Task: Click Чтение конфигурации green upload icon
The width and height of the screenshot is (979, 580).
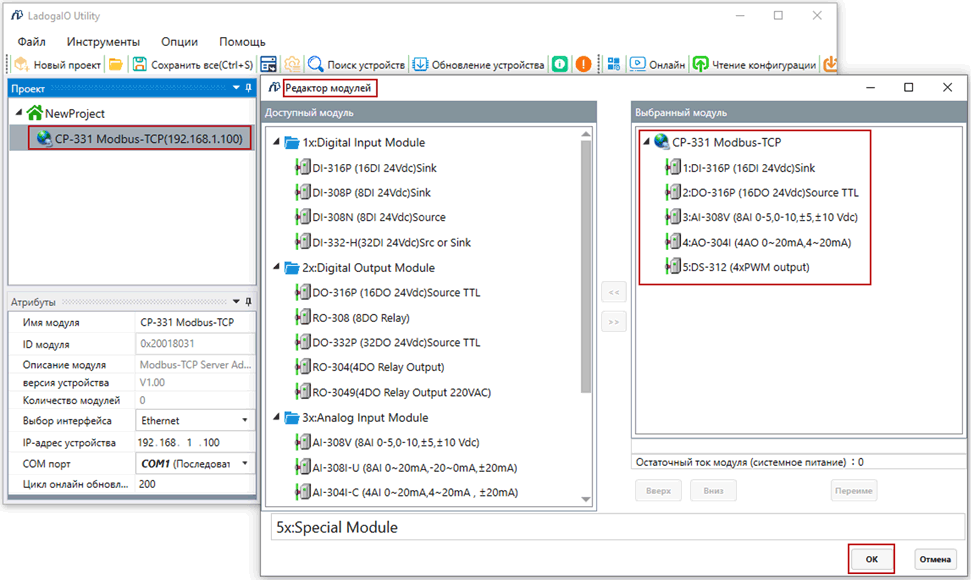Action: 701,64
